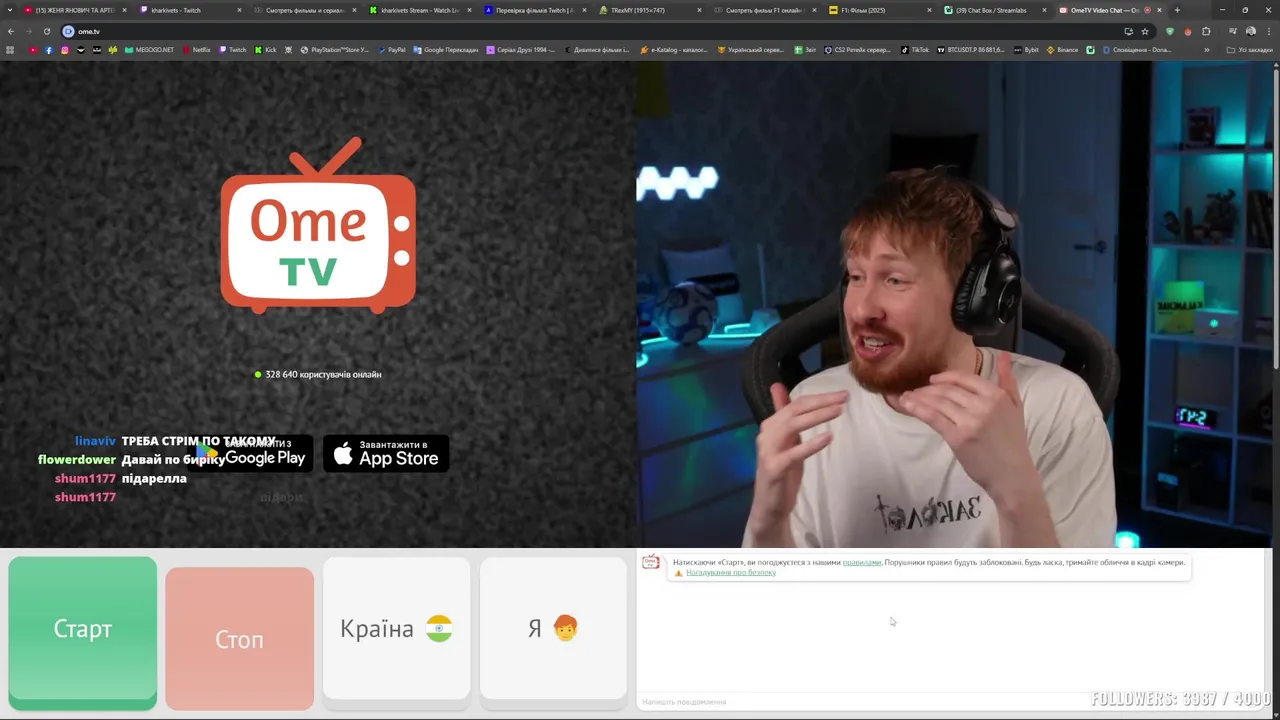This screenshot has height=720, width=1280.
Task: Open the e-Katalog bookmark
Action: pos(675,49)
